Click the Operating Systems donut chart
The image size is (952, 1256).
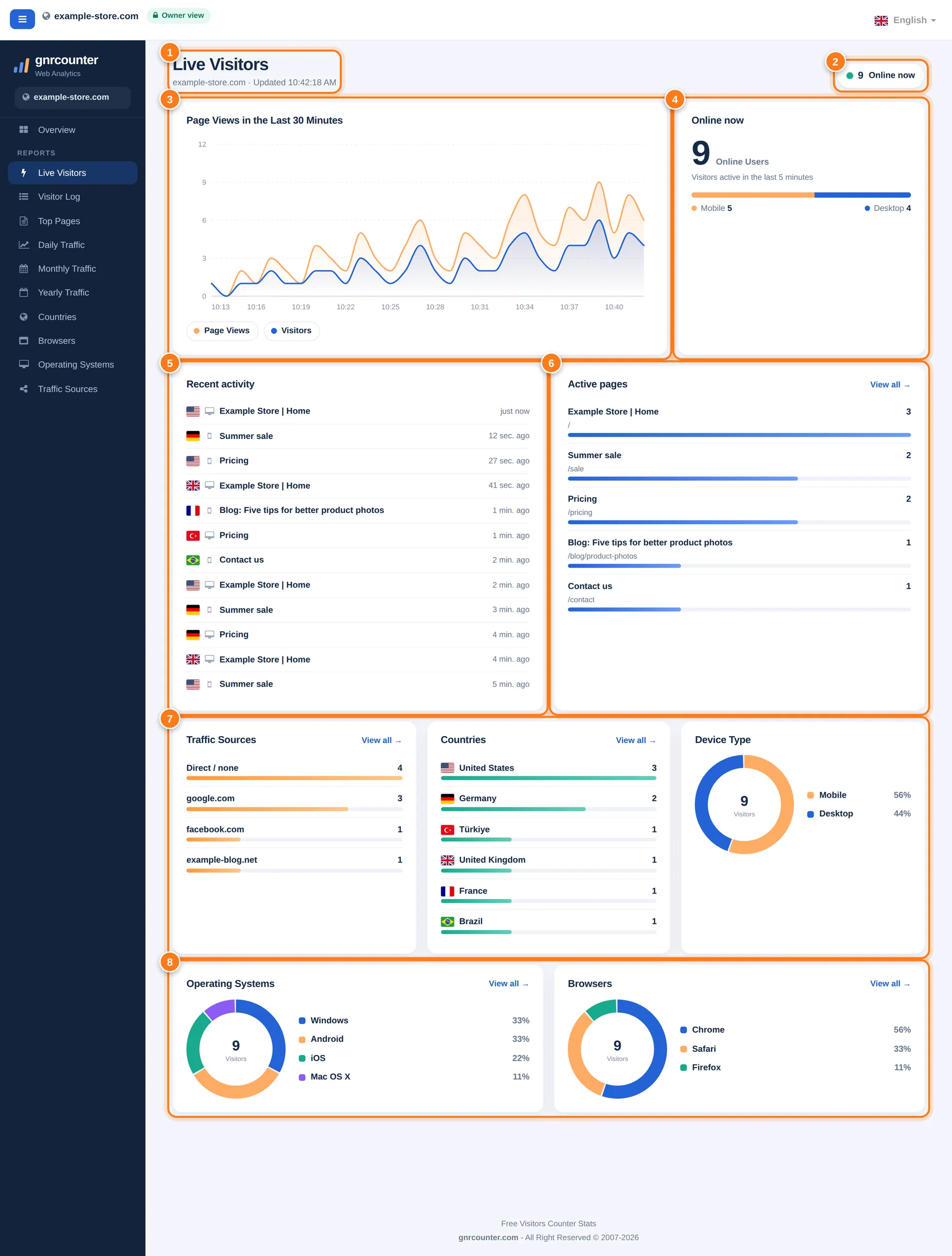click(236, 1049)
